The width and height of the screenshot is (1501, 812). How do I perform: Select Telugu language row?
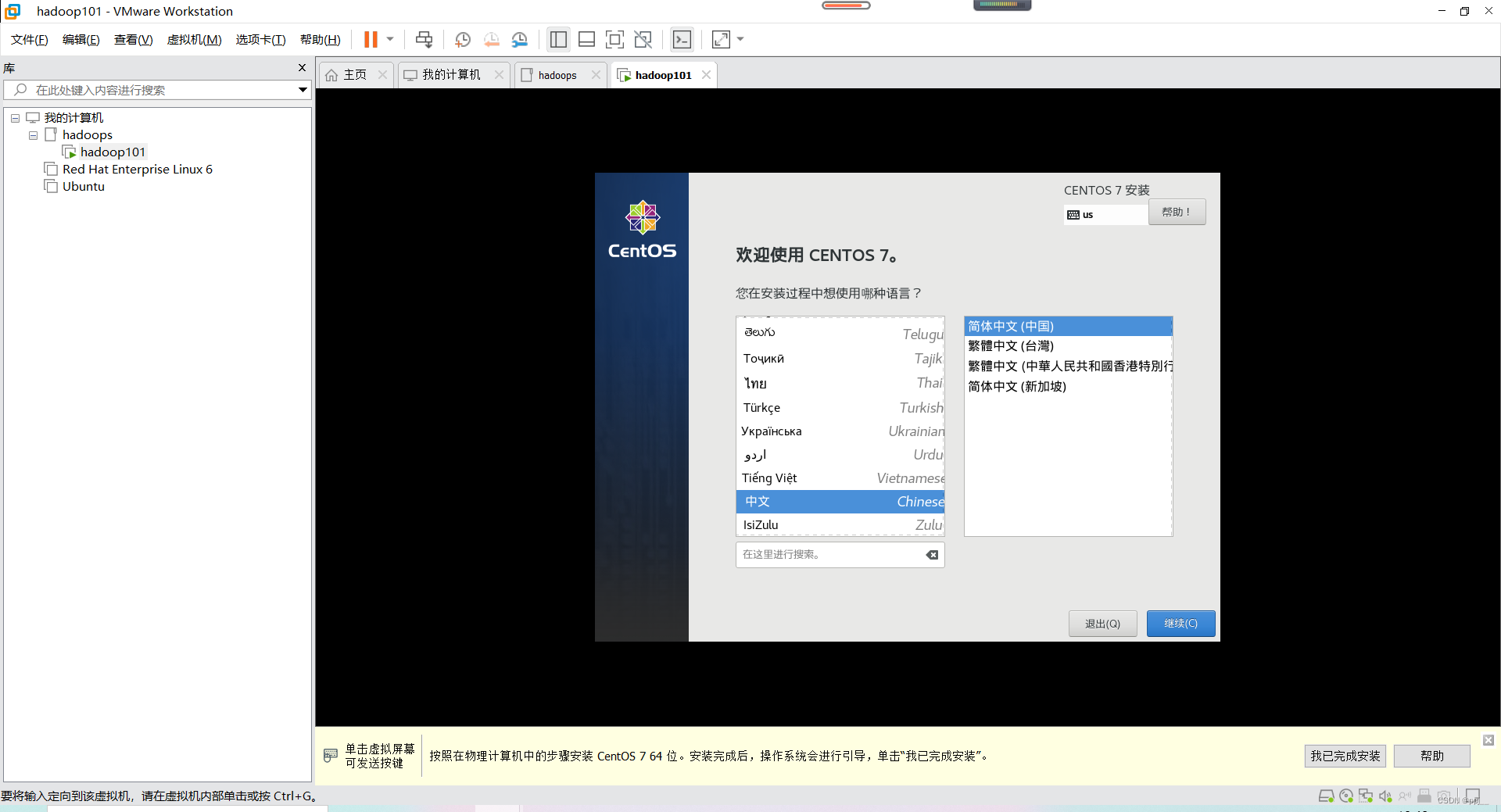840,333
